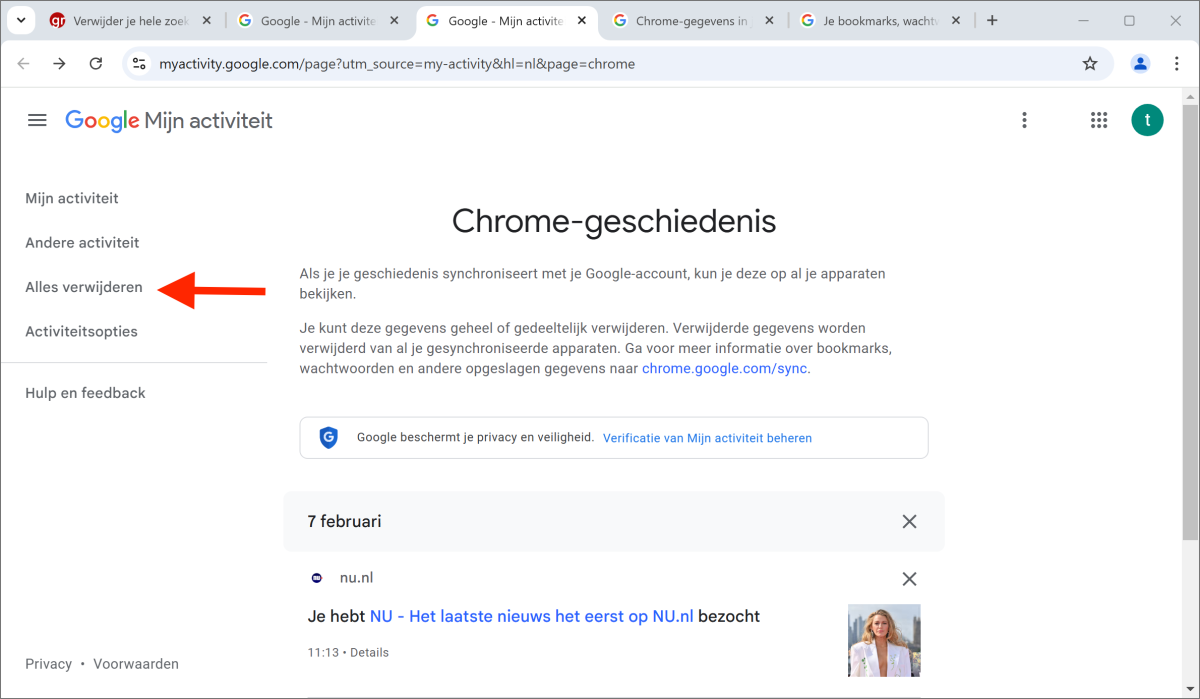The image size is (1200, 699).
Task: Open the chrome.google.com/sync link
Action: click(x=724, y=368)
